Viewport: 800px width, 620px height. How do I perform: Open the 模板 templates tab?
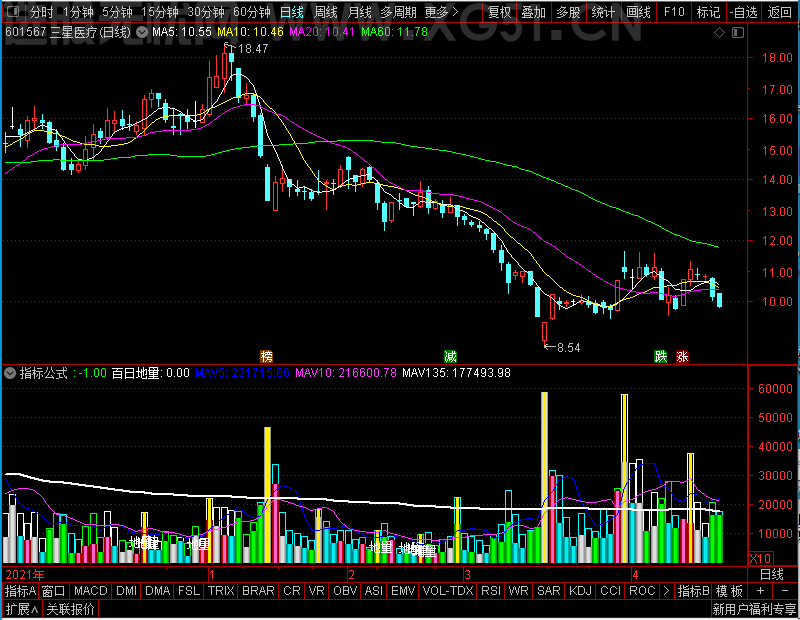tap(730, 591)
